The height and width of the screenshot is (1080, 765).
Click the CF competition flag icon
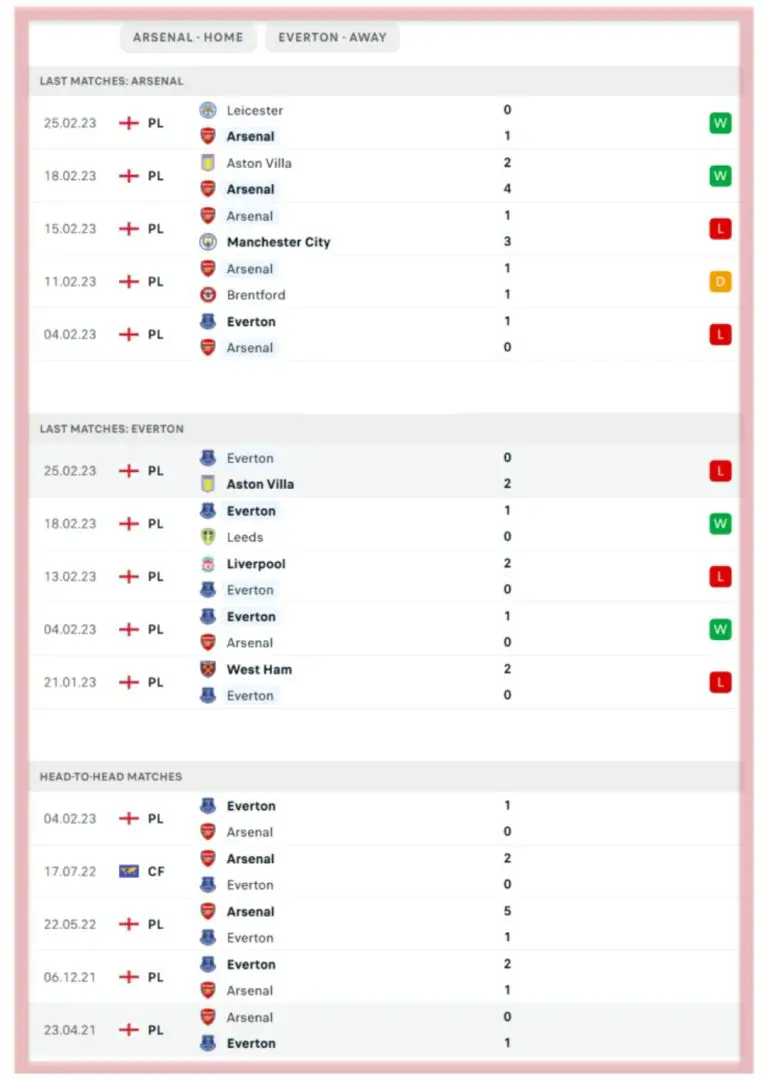pos(128,872)
